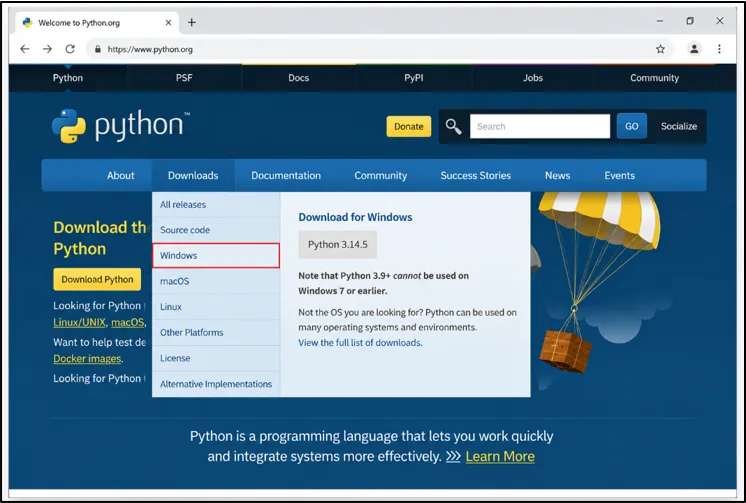The image size is (746, 503).
Task: Click the Python 3.14.5 download button
Action: point(338,245)
